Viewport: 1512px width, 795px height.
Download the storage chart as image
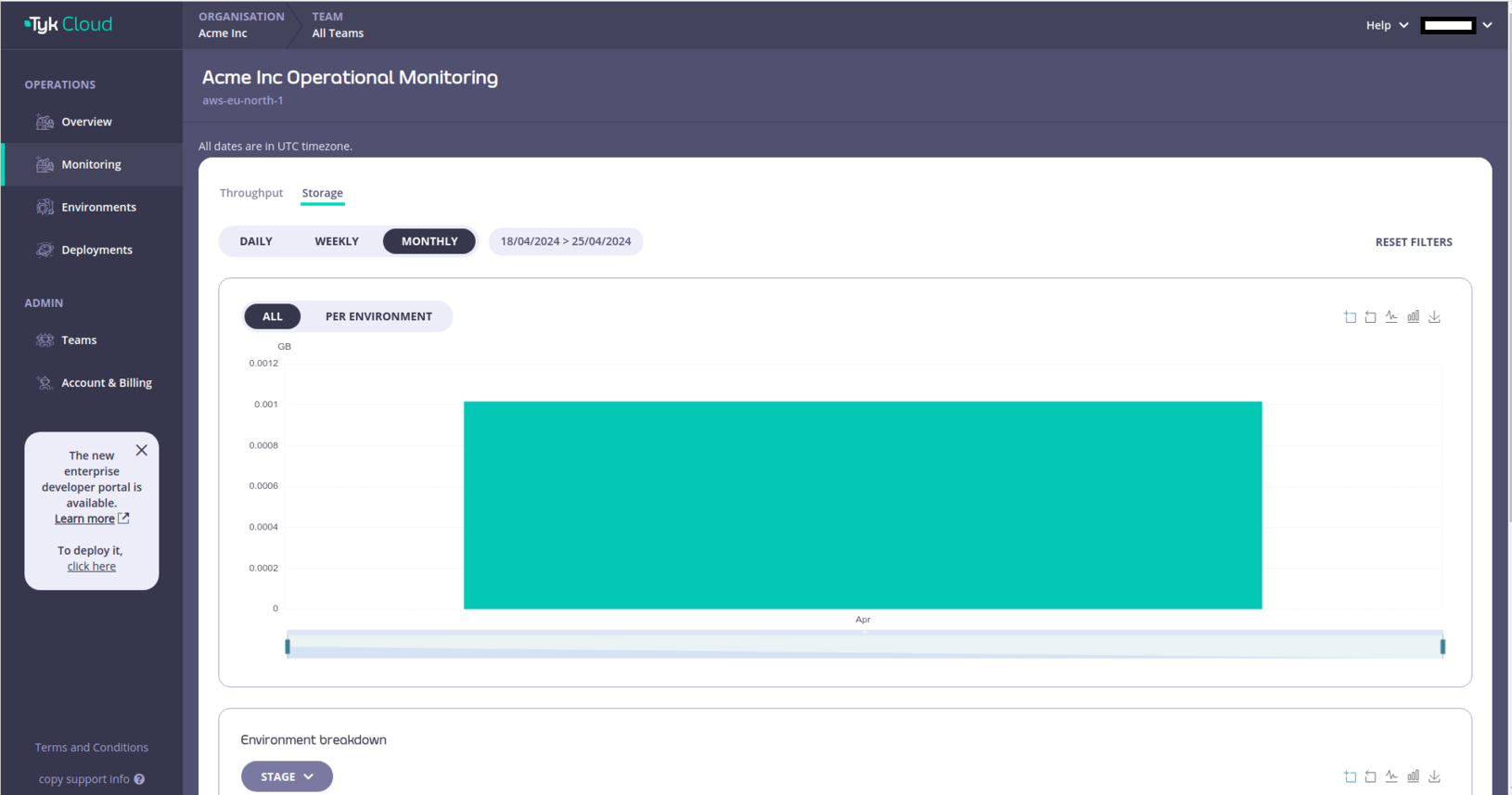[1434, 317]
